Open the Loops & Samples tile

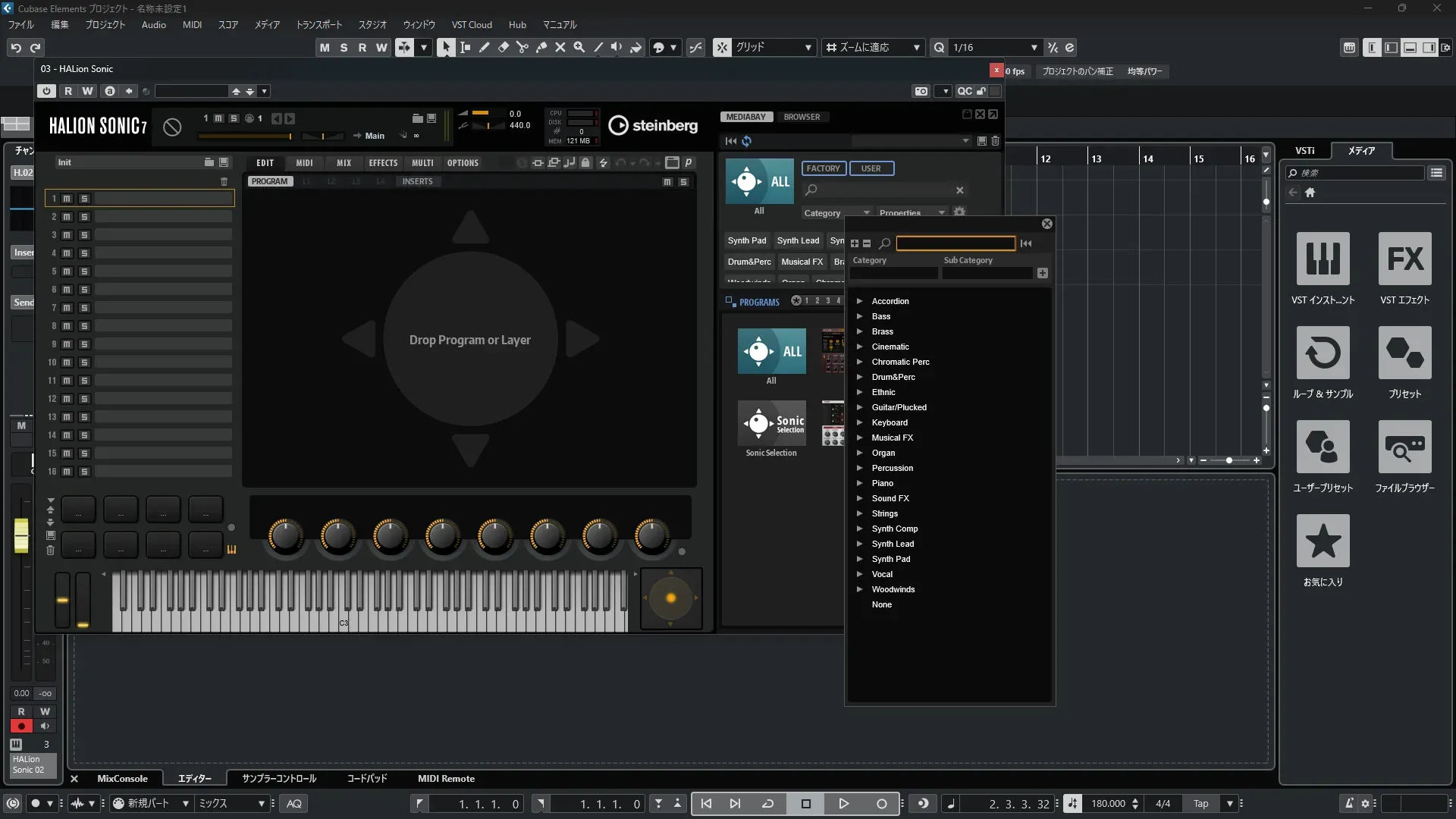[1323, 353]
